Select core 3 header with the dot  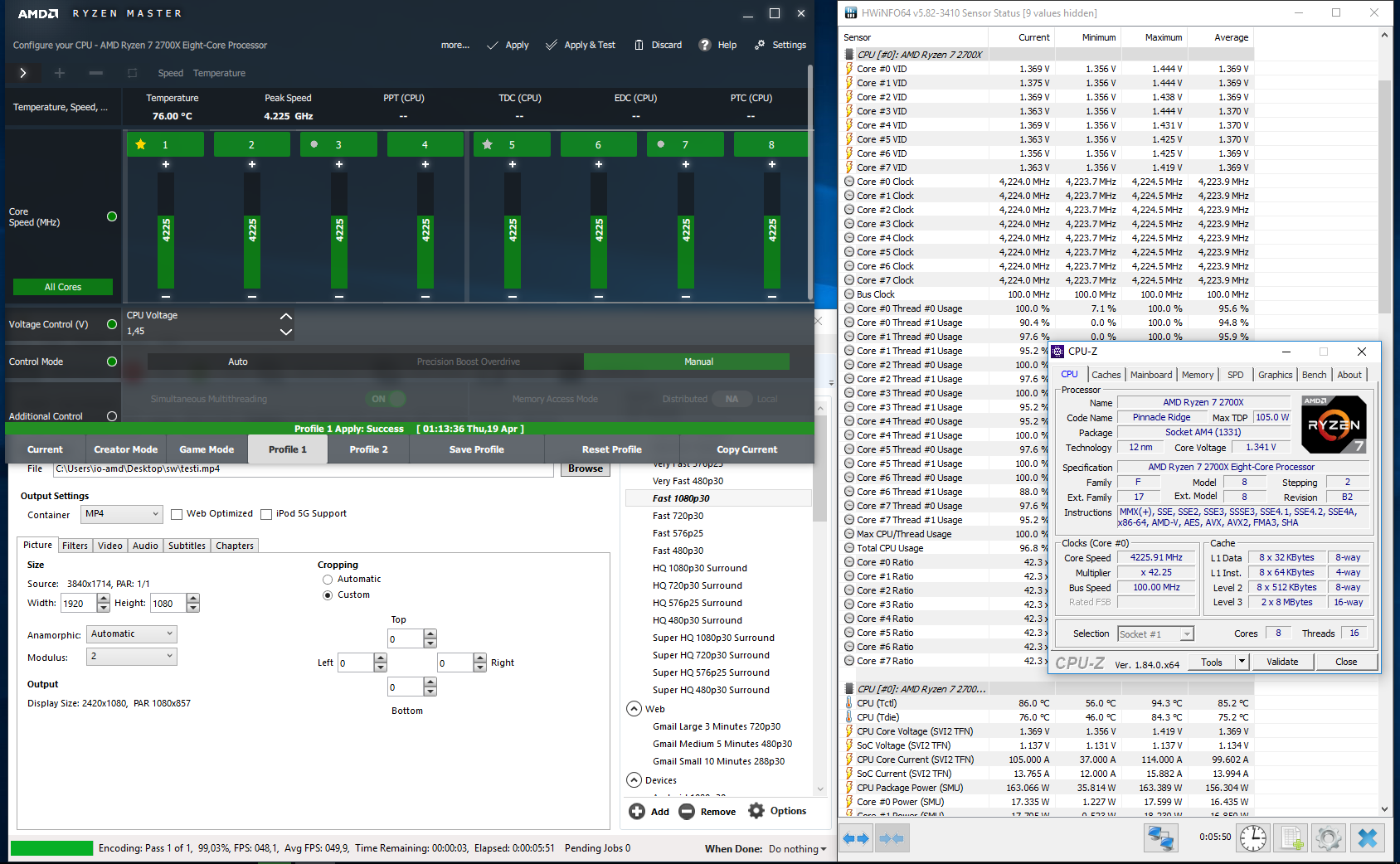tap(338, 144)
